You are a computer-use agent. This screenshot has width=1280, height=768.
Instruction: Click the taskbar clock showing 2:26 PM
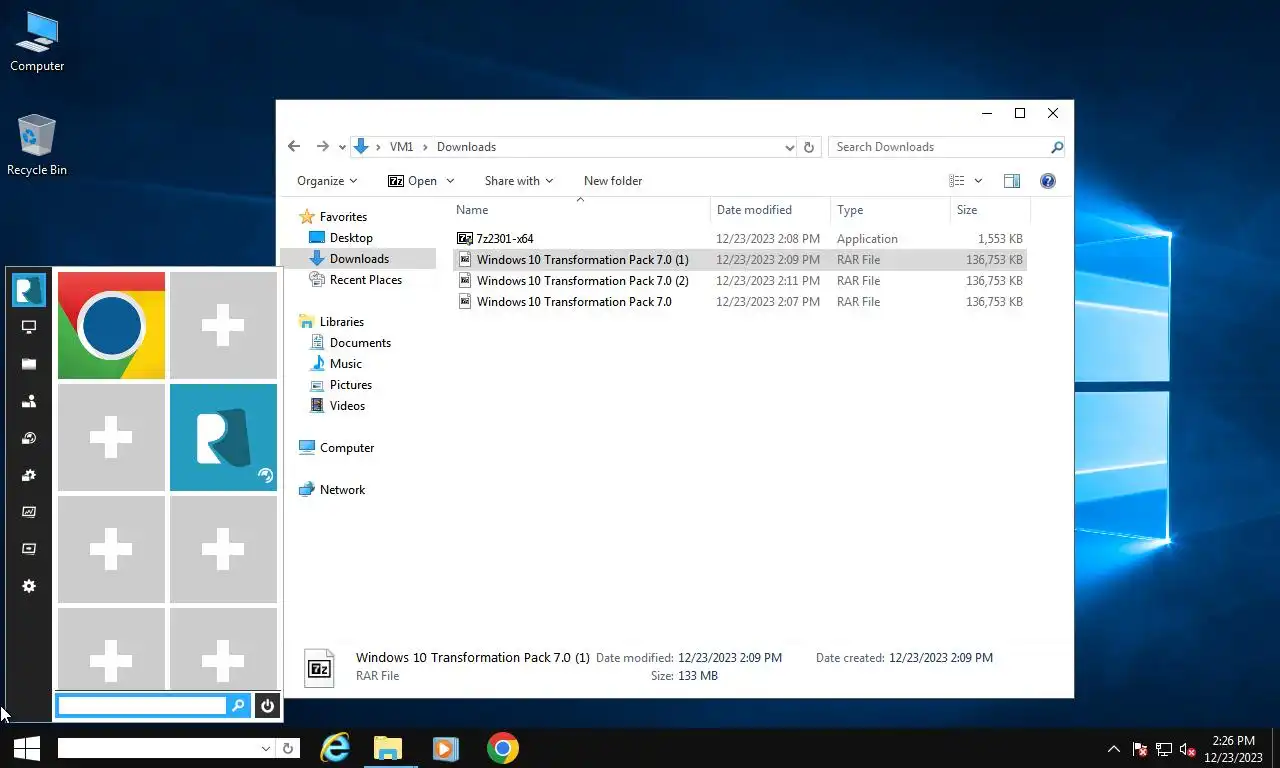[x=1233, y=749]
